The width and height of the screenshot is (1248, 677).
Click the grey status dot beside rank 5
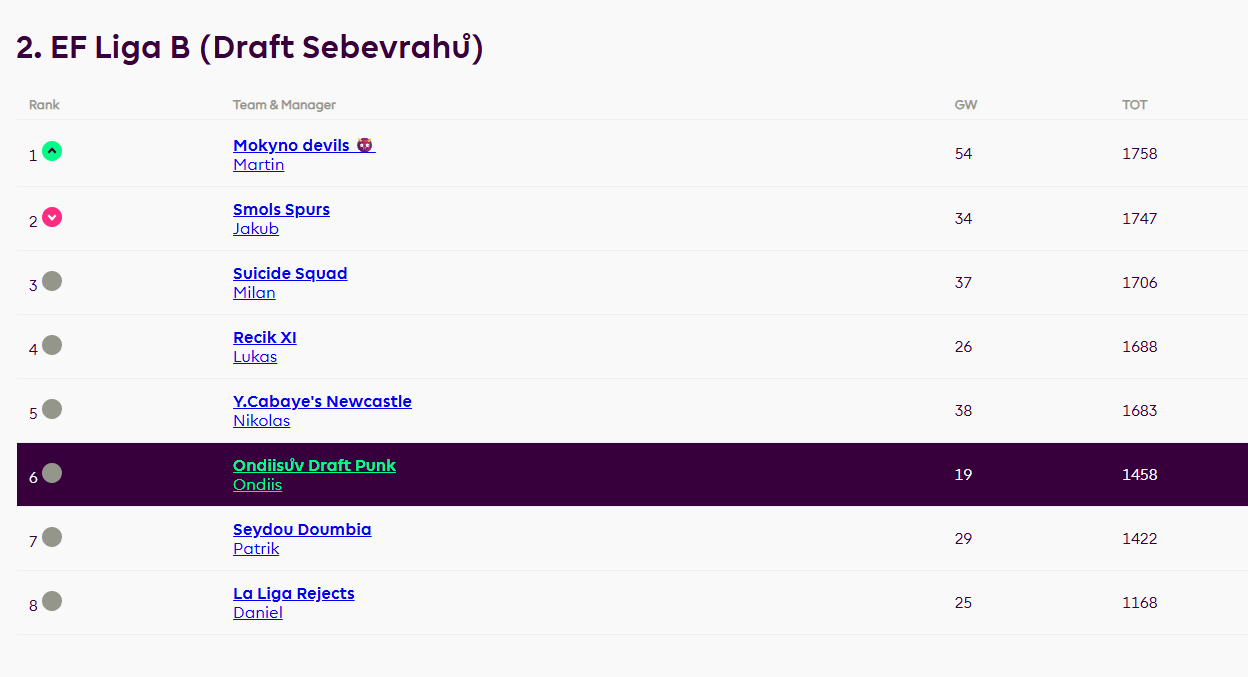[52, 409]
